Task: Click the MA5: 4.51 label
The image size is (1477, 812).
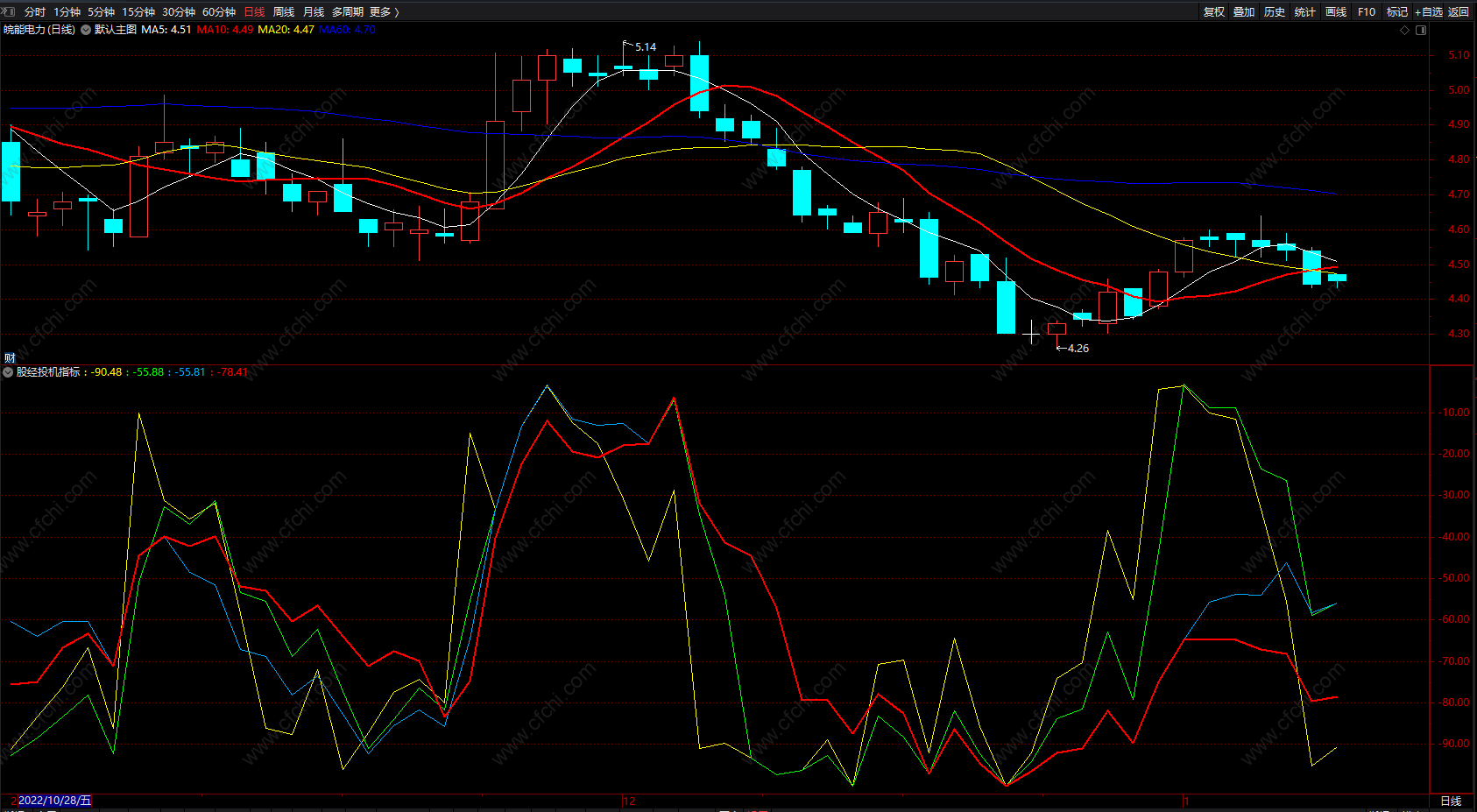Action: (x=166, y=30)
